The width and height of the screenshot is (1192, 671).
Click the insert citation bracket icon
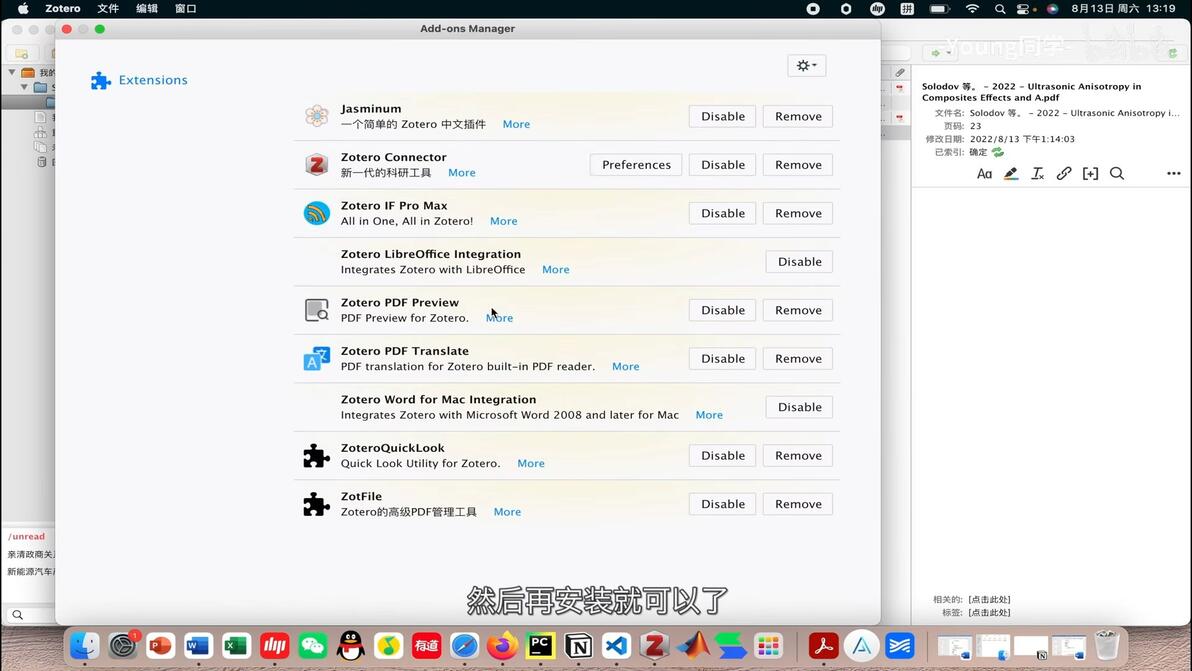[1090, 173]
